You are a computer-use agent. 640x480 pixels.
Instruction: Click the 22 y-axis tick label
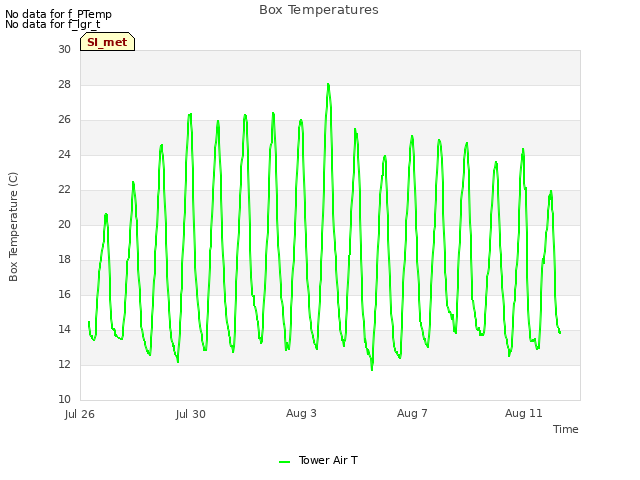pyautogui.click(x=64, y=189)
